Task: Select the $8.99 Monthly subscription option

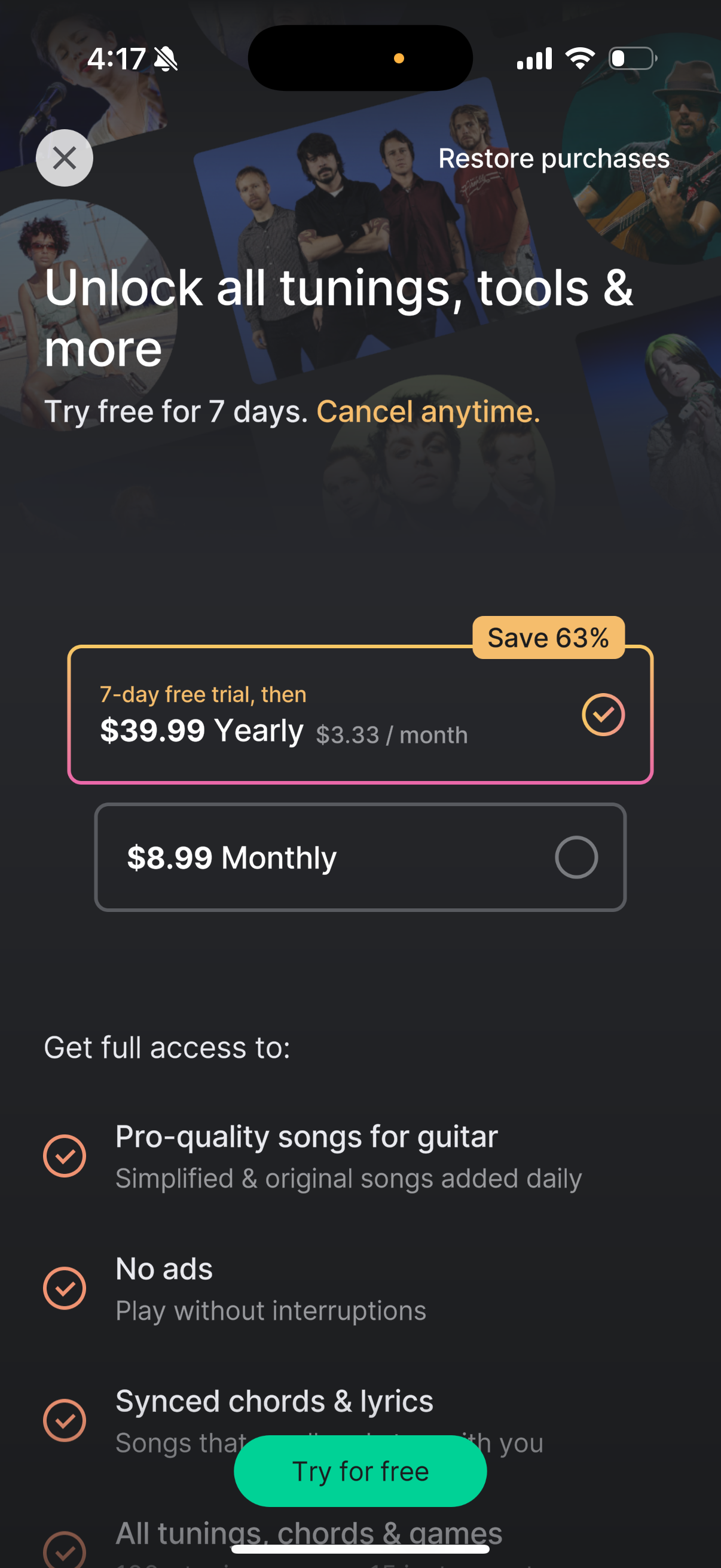Action: [361, 857]
